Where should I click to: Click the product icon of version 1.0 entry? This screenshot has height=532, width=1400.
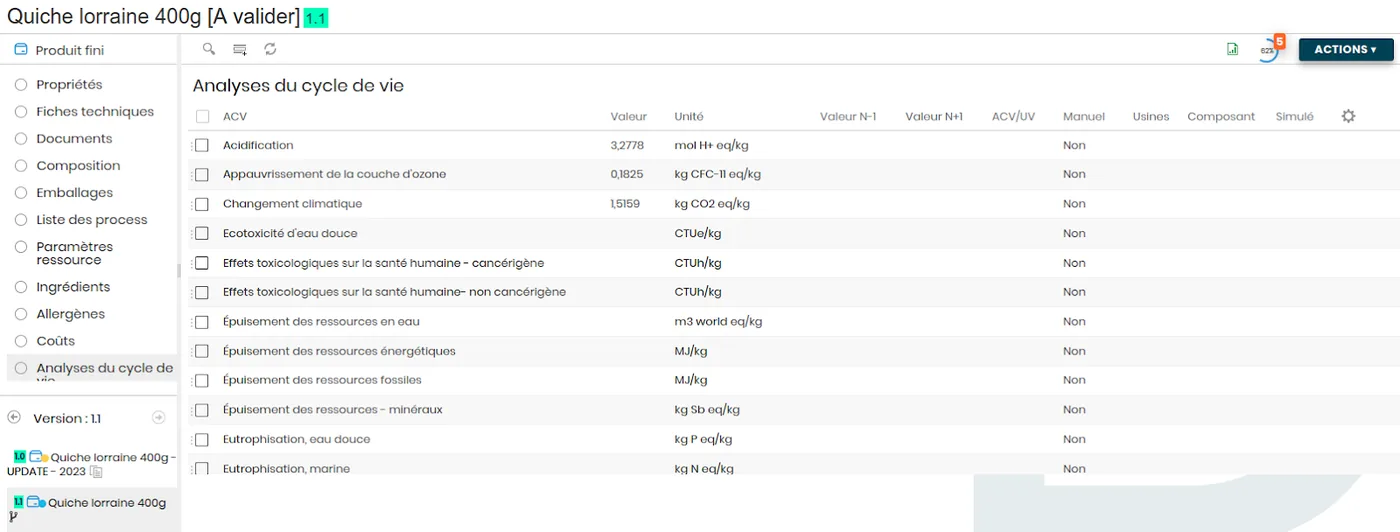[38, 457]
